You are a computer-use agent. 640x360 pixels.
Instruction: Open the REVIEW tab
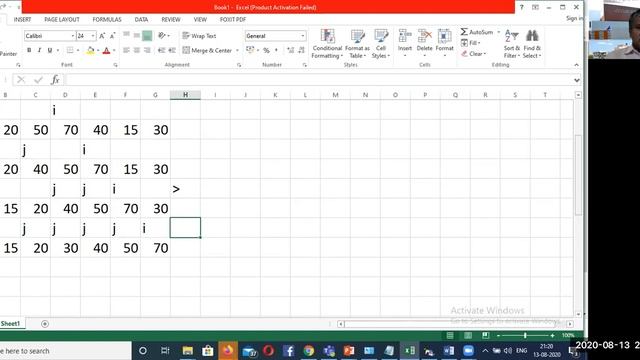(x=171, y=20)
